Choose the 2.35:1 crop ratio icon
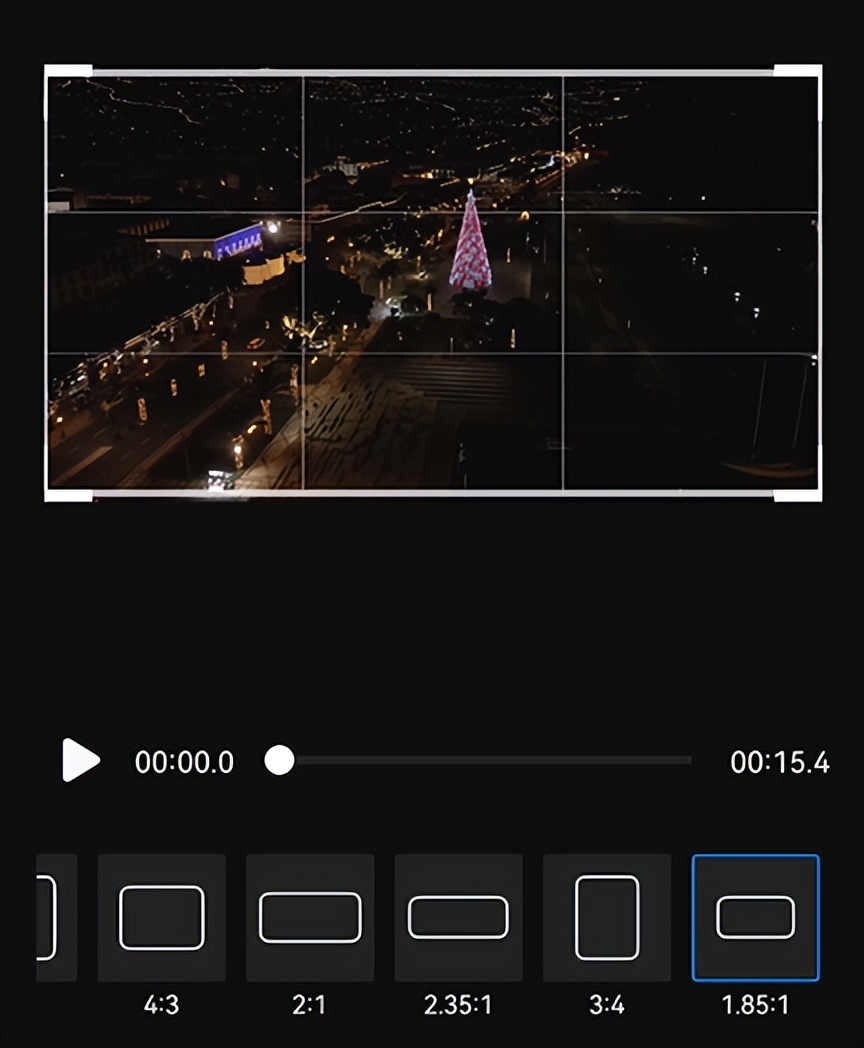The image size is (864, 1048). click(458, 918)
